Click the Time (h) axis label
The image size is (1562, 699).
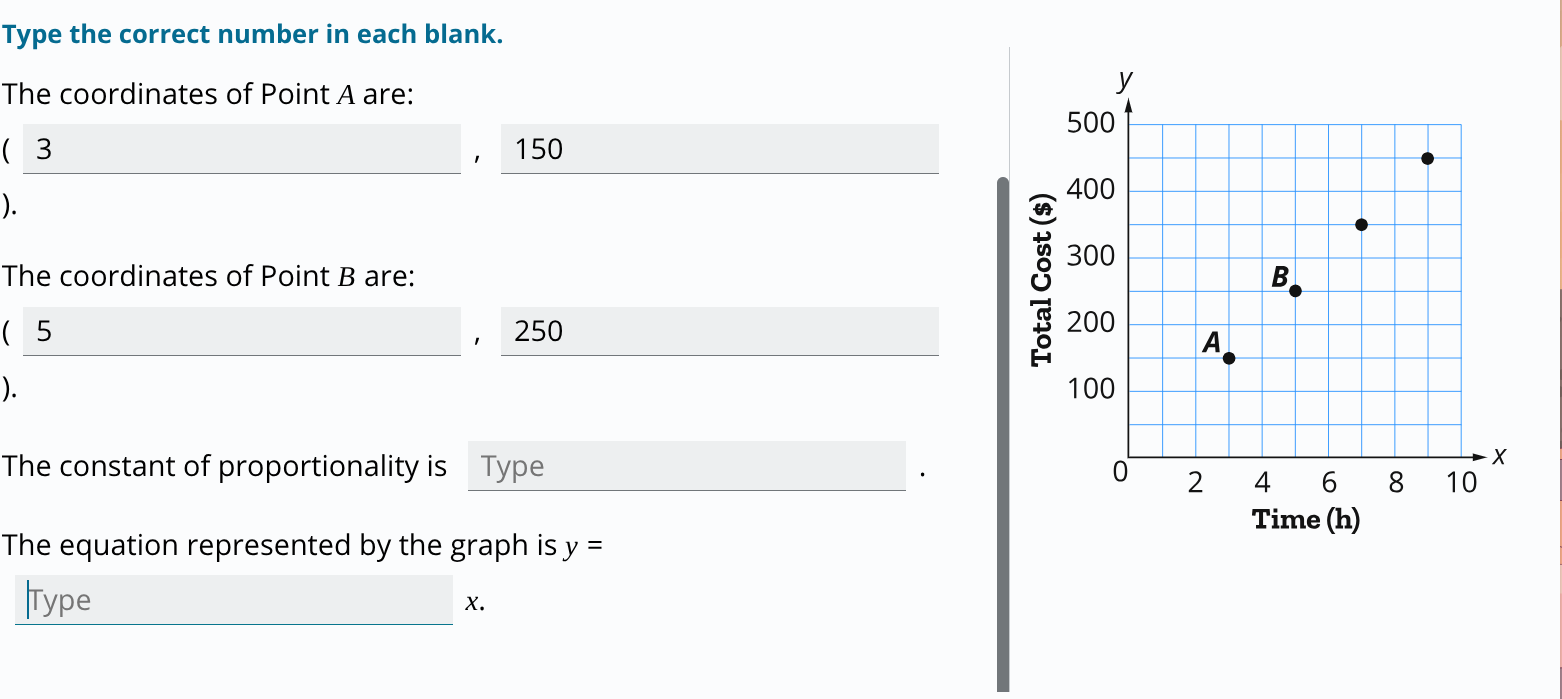click(x=1308, y=520)
